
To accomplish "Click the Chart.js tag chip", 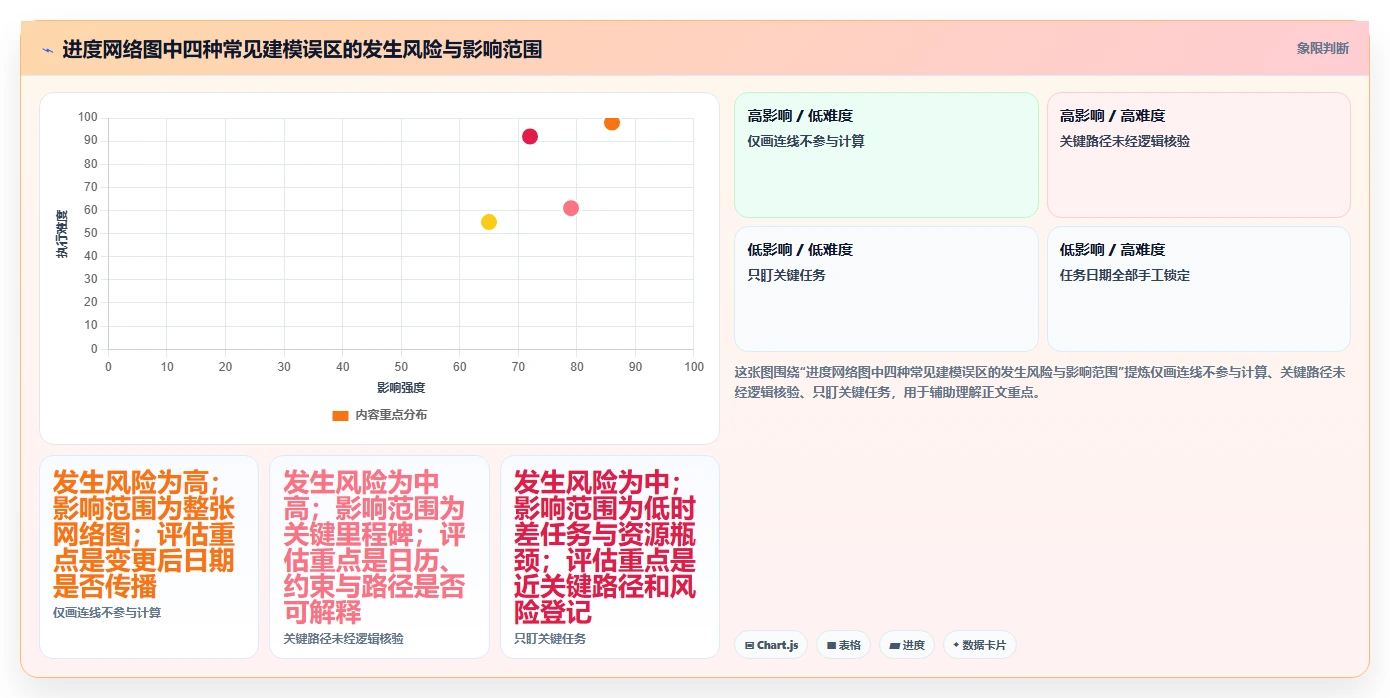I will click(x=771, y=645).
